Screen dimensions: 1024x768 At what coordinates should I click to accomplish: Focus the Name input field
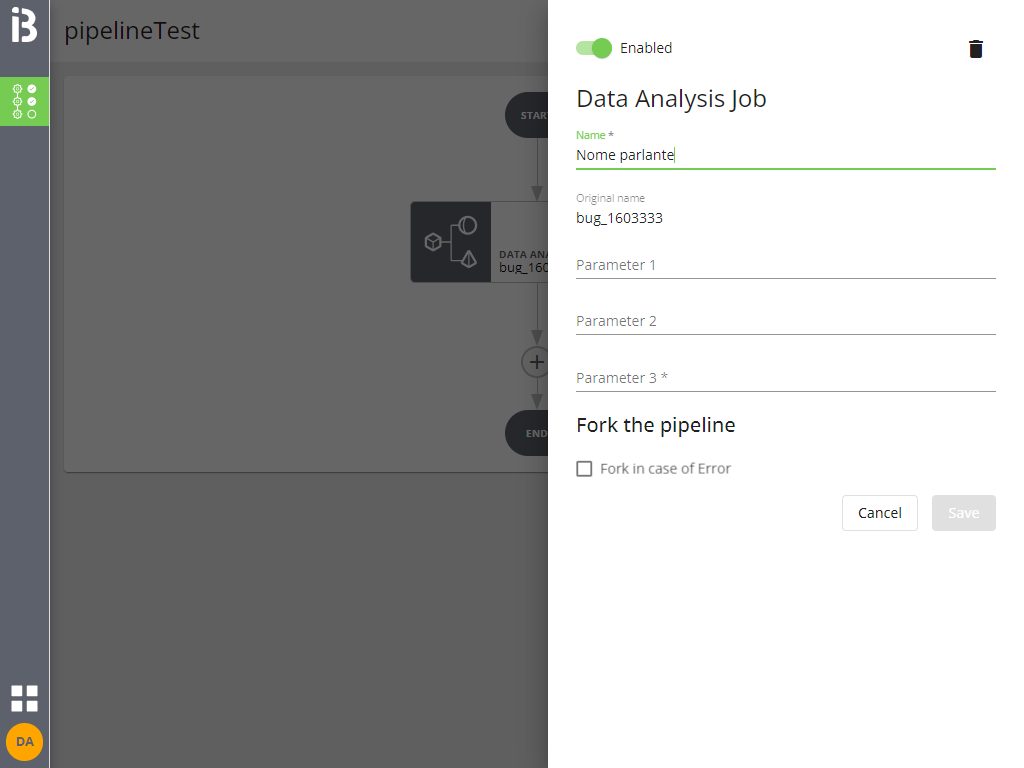pyautogui.click(x=785, y=155)
